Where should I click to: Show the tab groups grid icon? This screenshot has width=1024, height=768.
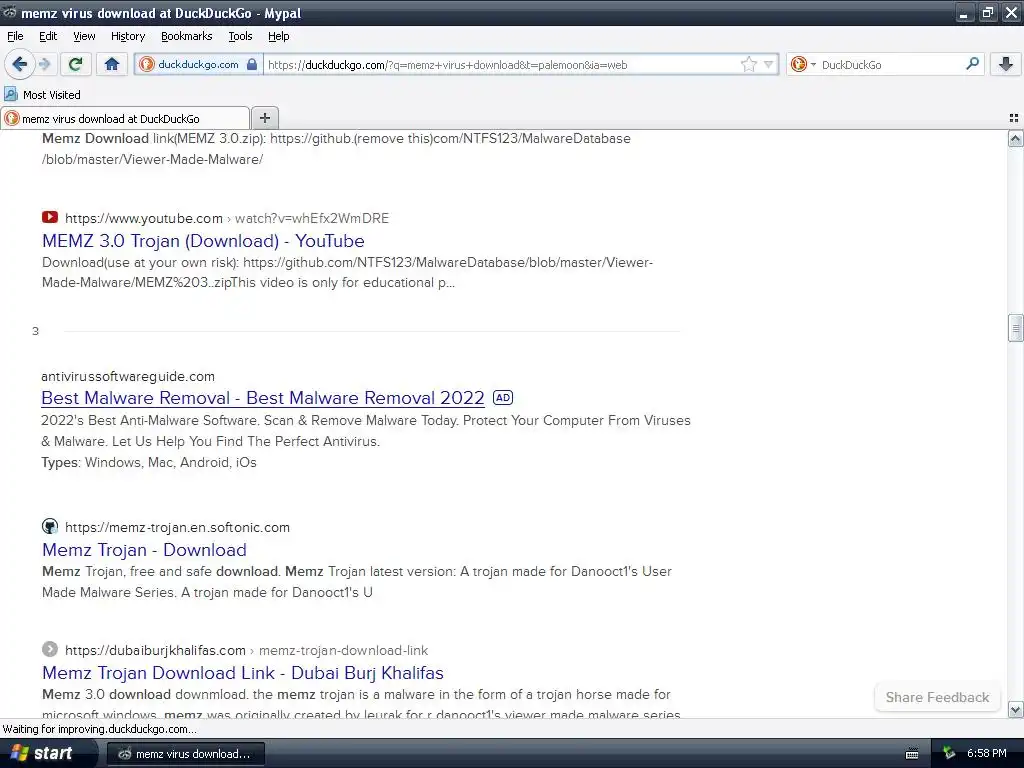(x=1014, y=118)
